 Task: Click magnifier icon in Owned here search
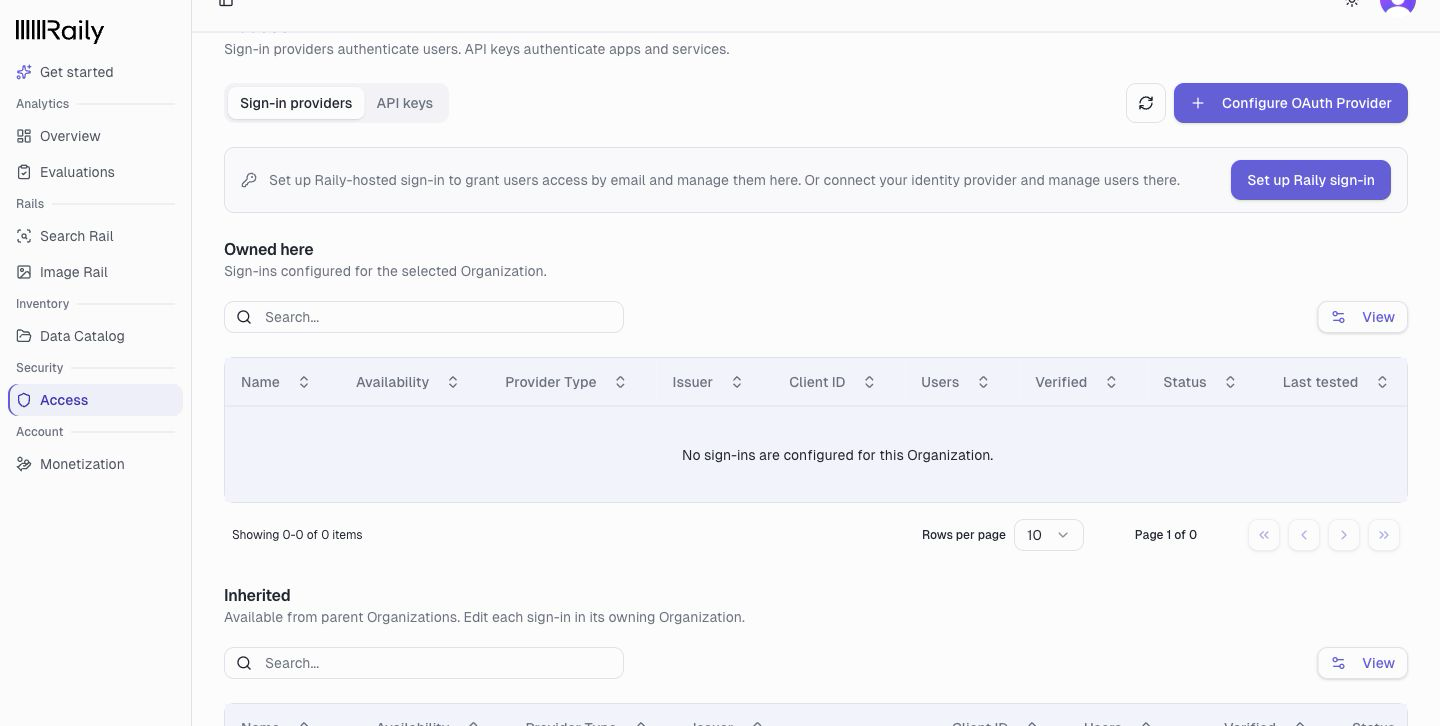pyautogui.click(x=244, y=317)
